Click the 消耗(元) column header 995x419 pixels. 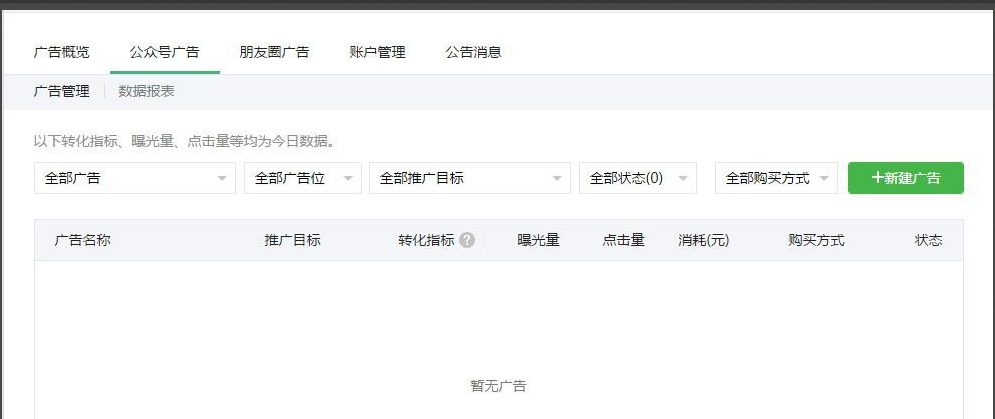[x=704, y=241]
